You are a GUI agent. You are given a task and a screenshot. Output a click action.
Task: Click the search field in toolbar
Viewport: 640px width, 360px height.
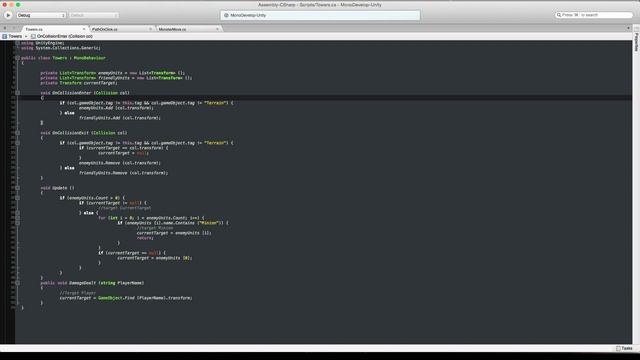(x=594, y=15)
